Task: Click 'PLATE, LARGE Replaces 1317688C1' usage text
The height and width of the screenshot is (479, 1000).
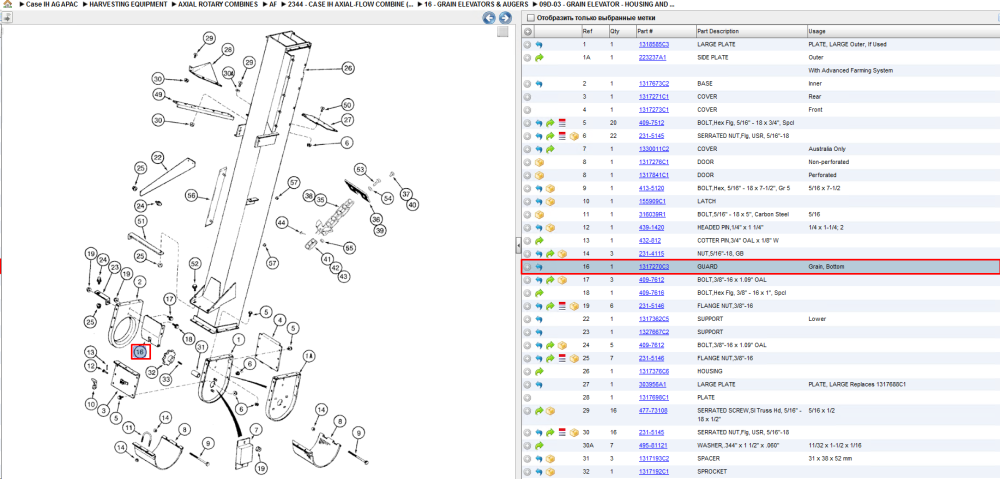Action: pyautogui.click(x=857, y=384)
